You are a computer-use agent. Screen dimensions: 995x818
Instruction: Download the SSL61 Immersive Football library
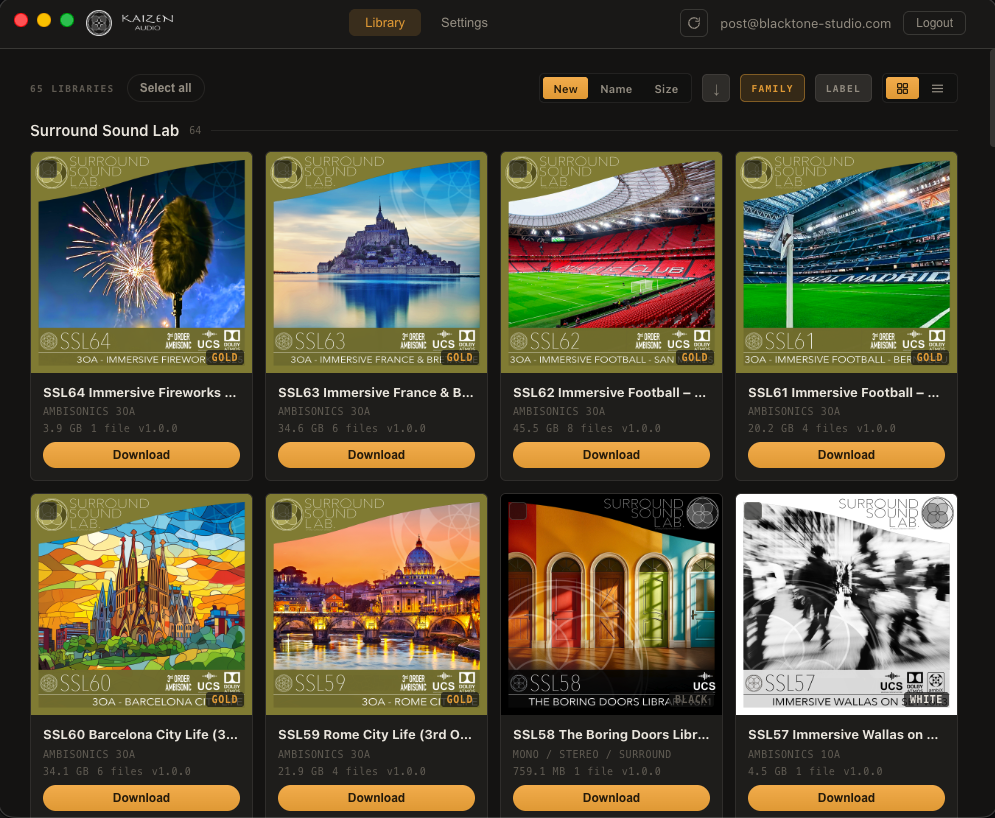click(846, 455)
